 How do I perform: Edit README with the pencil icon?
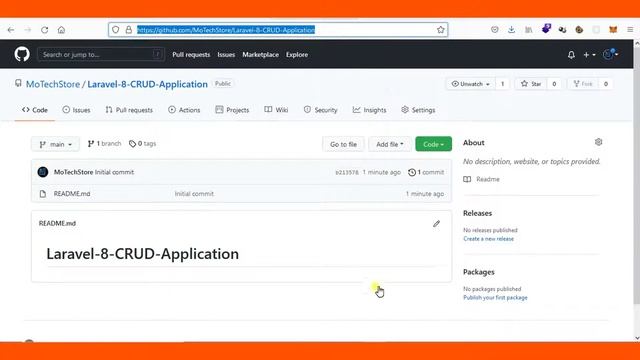436,224
